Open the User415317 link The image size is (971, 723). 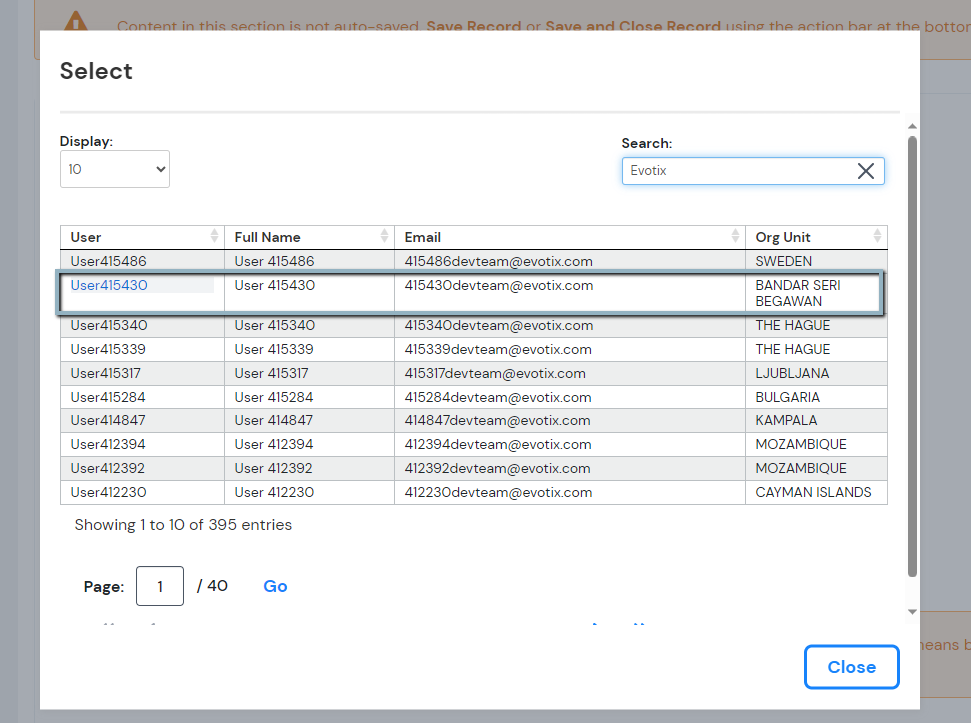(105, 373)
